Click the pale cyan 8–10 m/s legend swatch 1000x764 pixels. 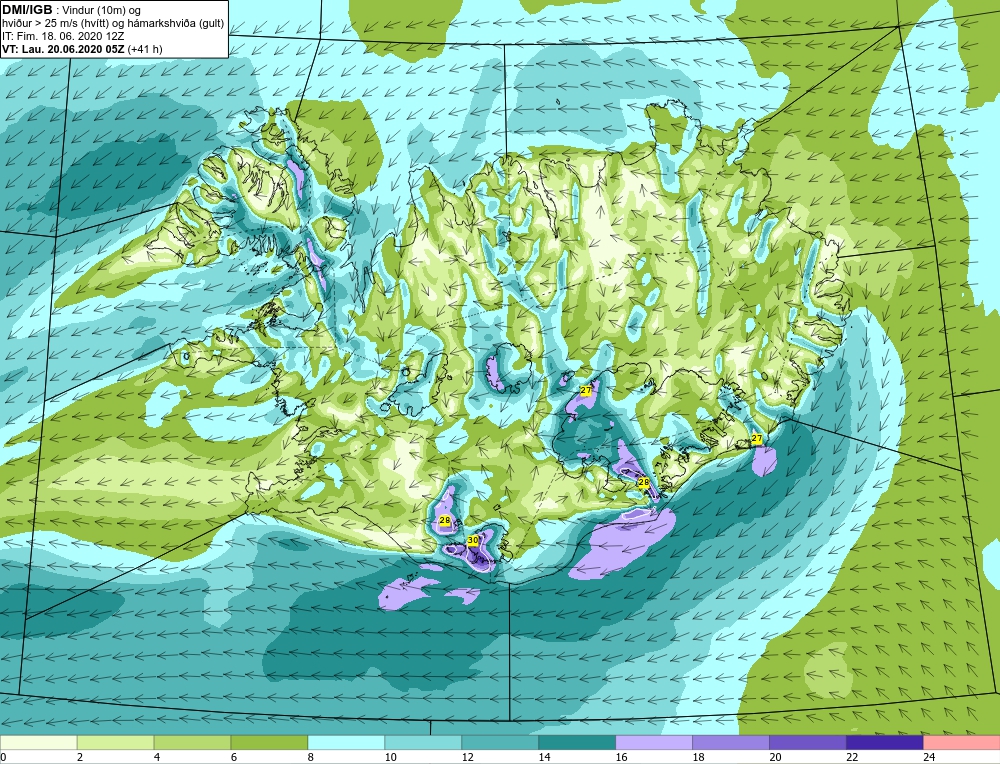tap(346, 742)
